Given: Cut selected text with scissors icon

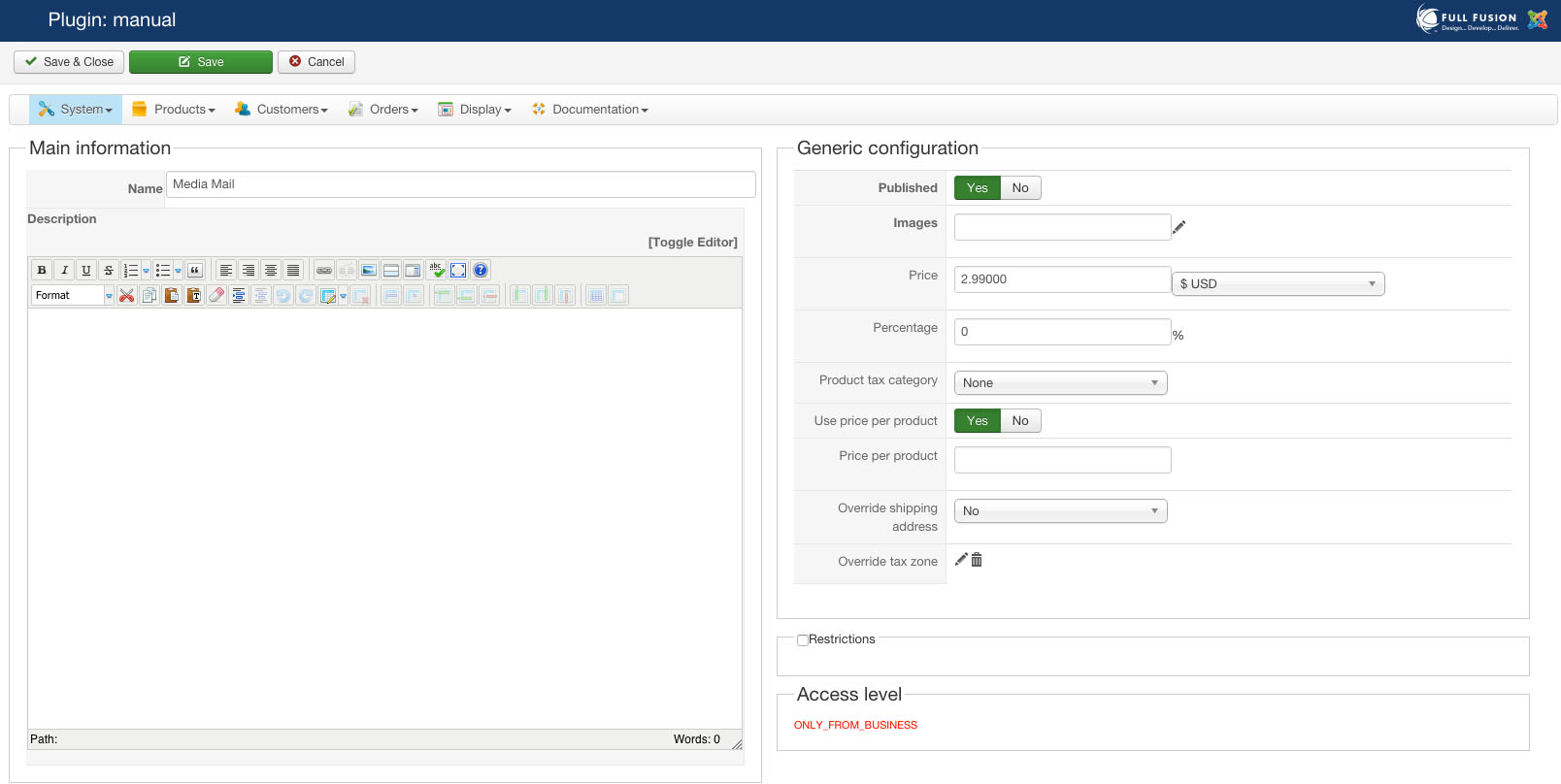Looking at the screenshot, I should [126, 295].
